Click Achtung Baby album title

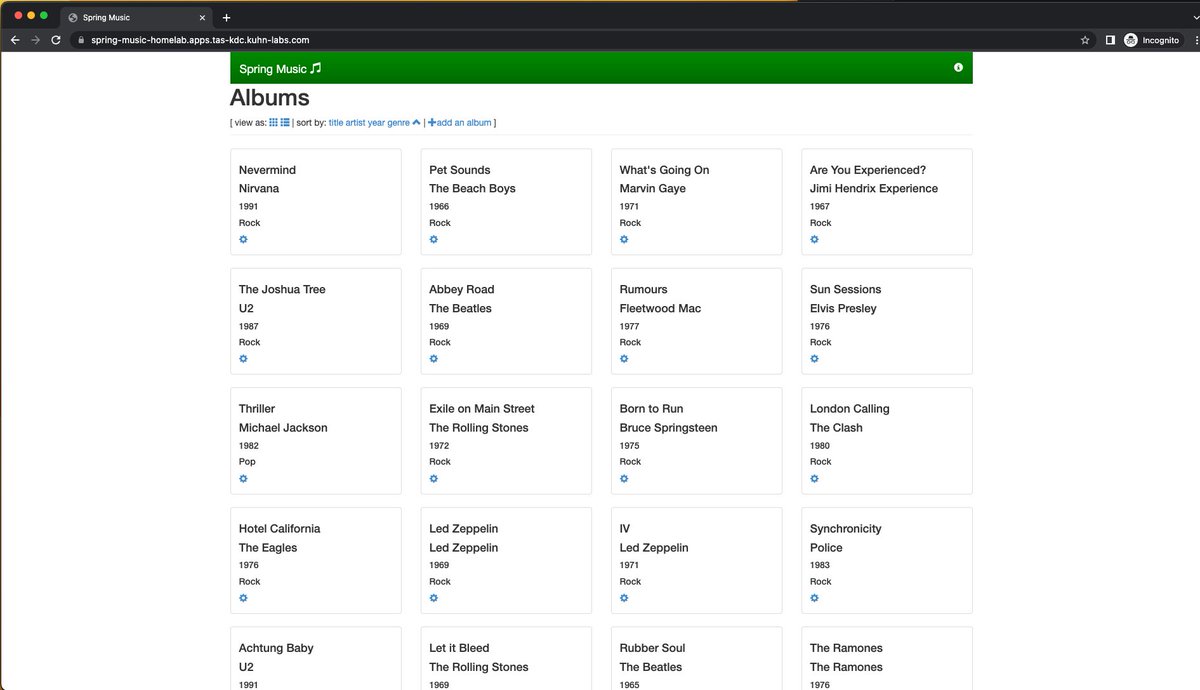tap(276, 648)
